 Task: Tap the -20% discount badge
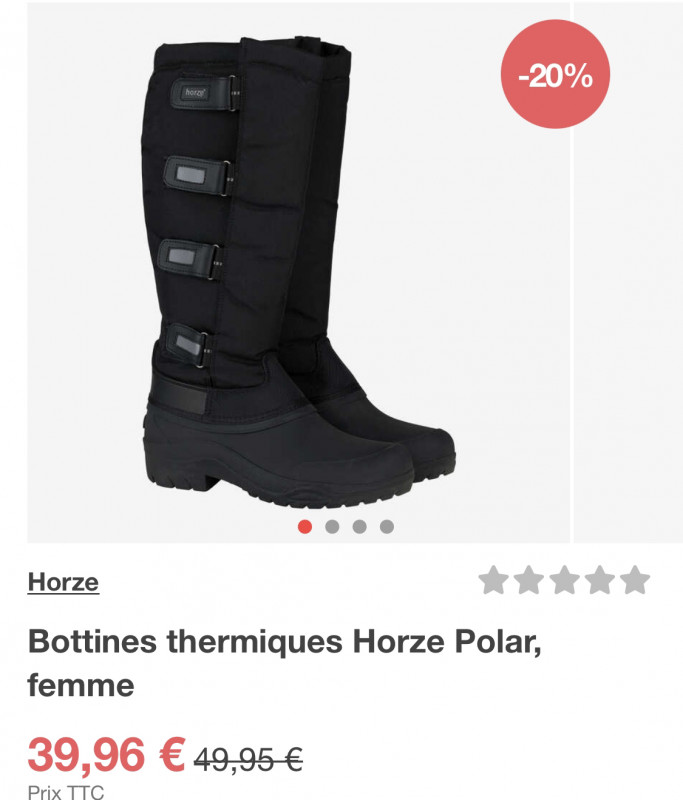[555, 74]
